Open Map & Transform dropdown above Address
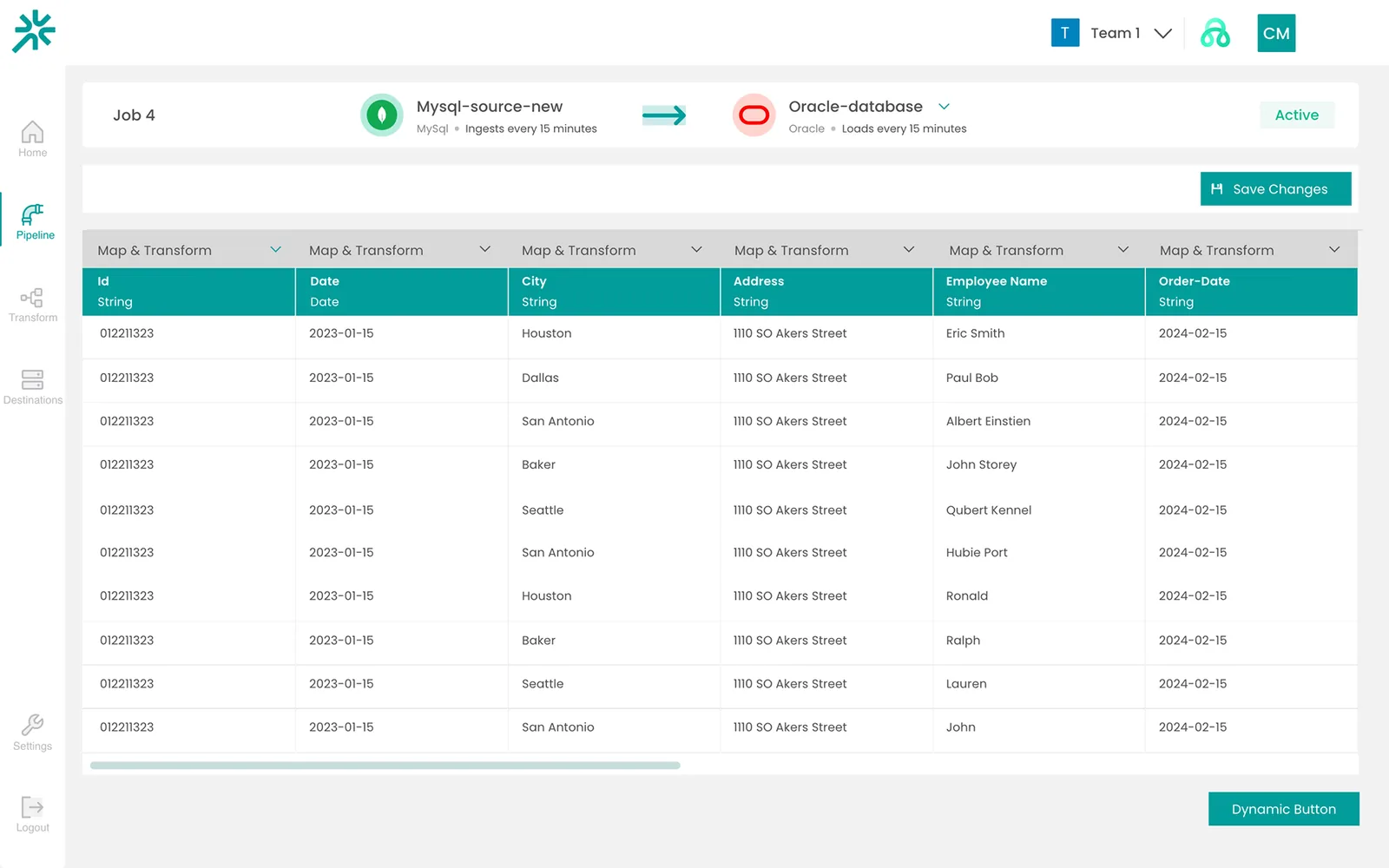This screenshot has width=1389, height=868. tap(909, 249)
